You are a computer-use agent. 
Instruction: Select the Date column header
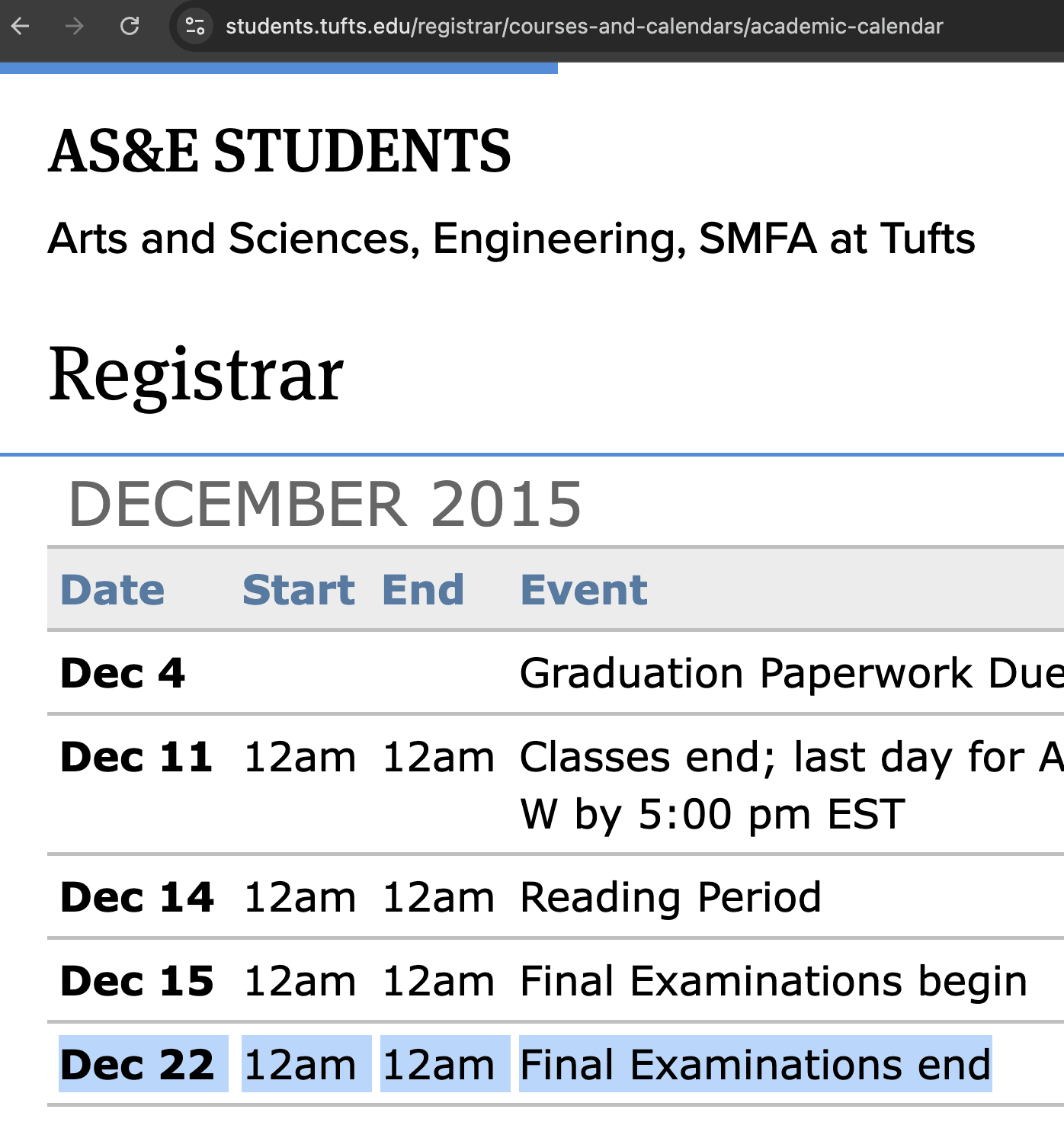pyautogui.click(x=112, y=589)
